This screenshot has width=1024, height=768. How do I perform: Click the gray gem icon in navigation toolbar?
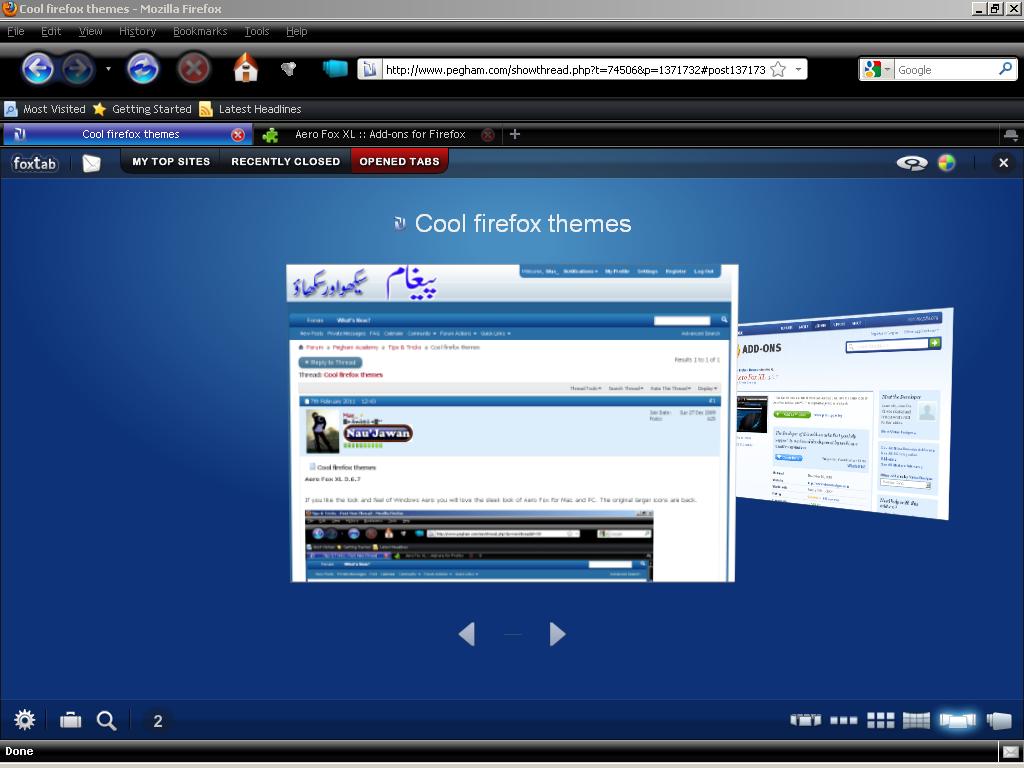(288, 69)
